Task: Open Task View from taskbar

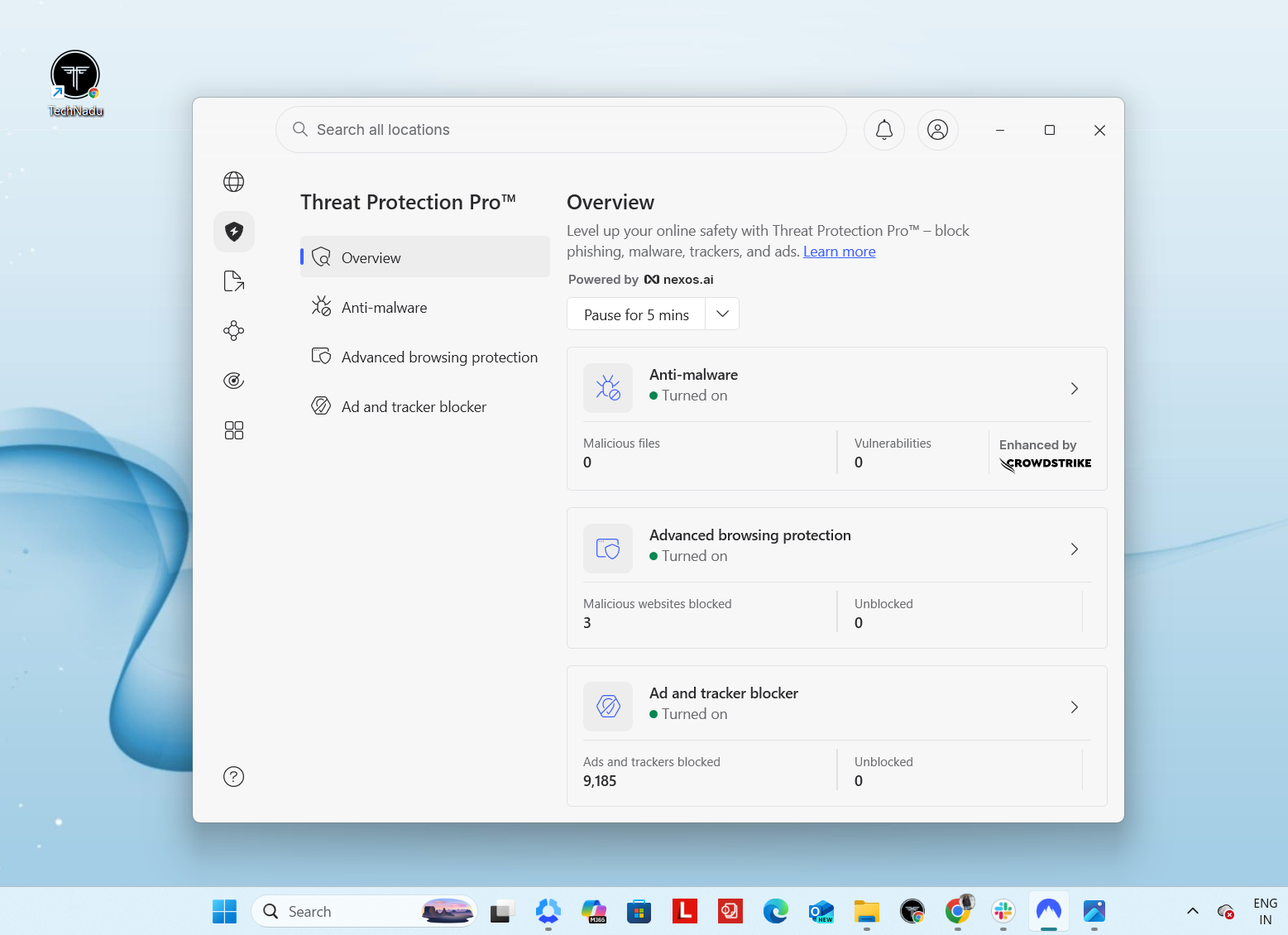Action: [x=502, y=911]
